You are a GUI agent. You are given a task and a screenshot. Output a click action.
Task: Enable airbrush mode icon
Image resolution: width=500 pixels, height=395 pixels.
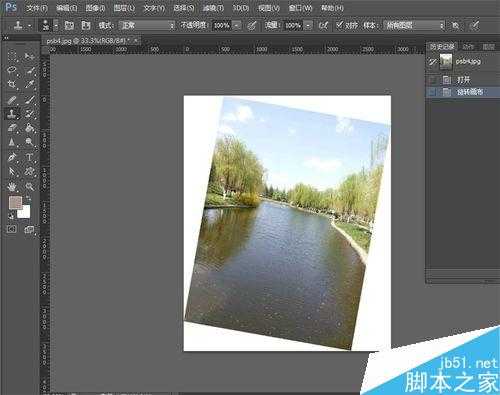323,25
